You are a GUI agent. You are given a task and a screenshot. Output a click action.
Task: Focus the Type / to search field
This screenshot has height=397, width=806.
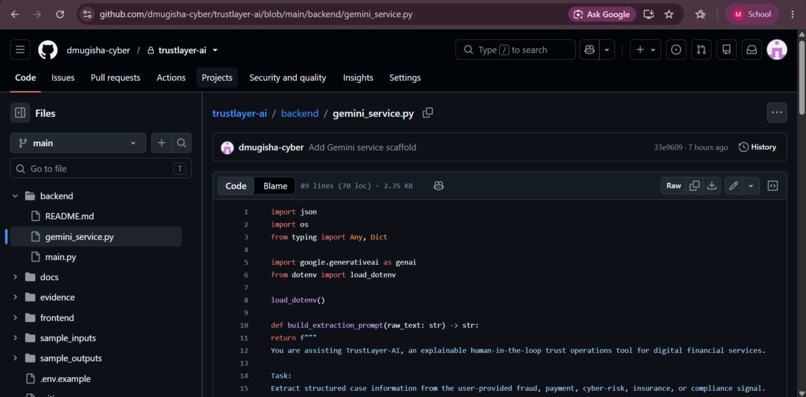coord(515,50)
